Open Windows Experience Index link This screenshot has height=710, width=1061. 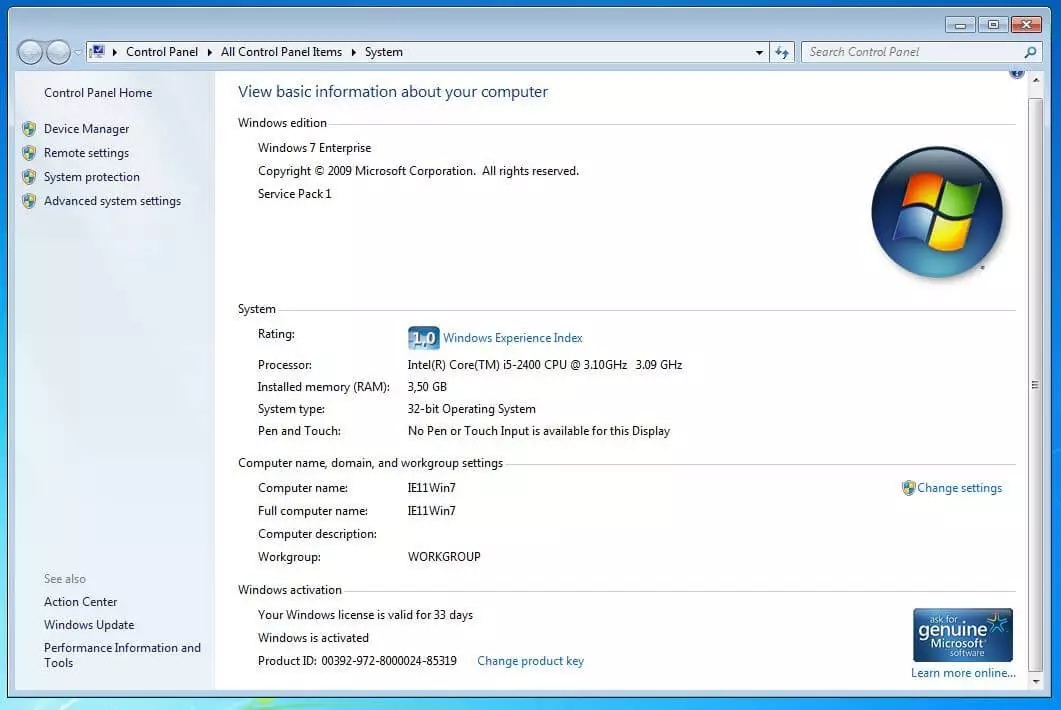pos(513,338)
